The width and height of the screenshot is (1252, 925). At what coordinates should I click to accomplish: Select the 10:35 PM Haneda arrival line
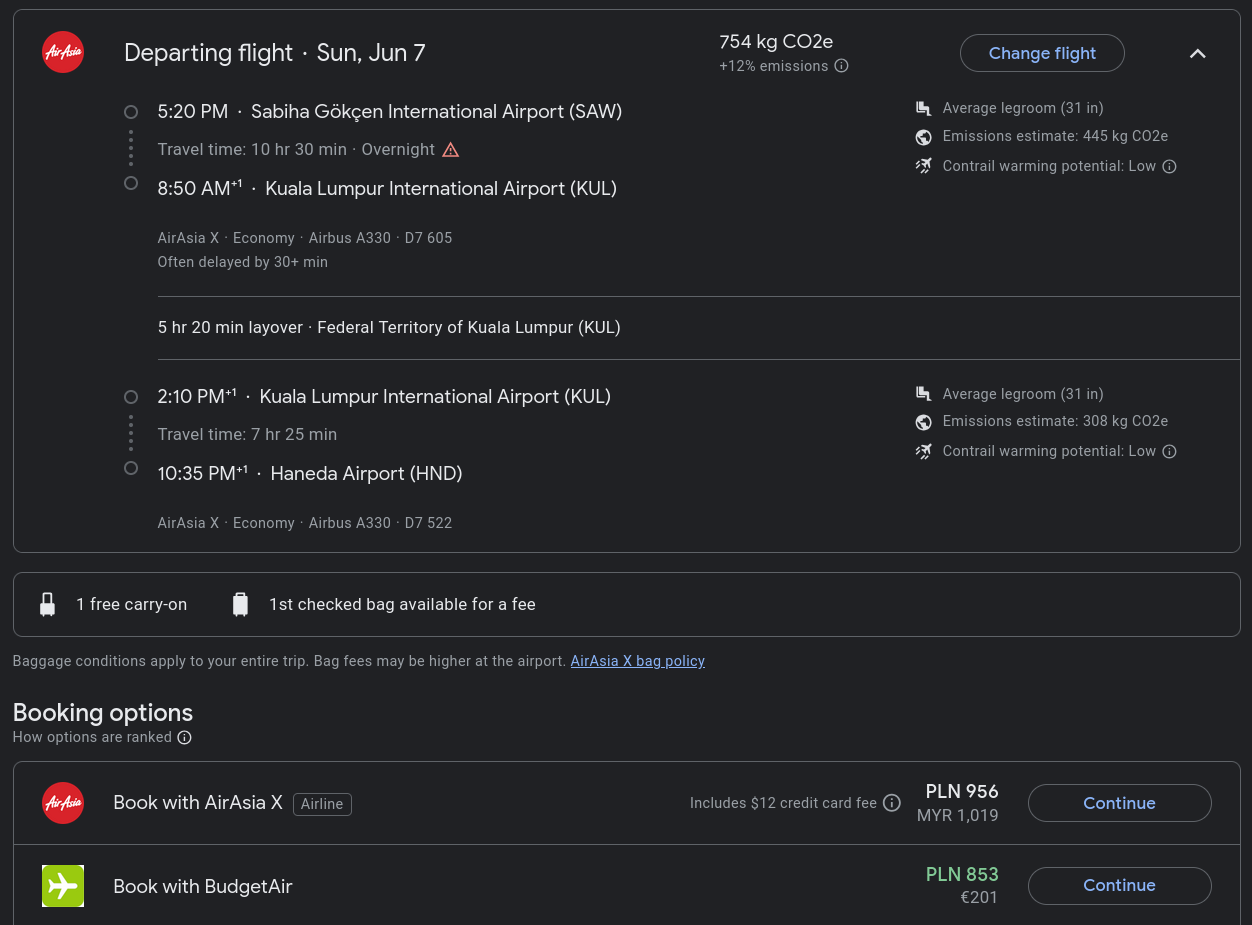[x=310, y=473]
